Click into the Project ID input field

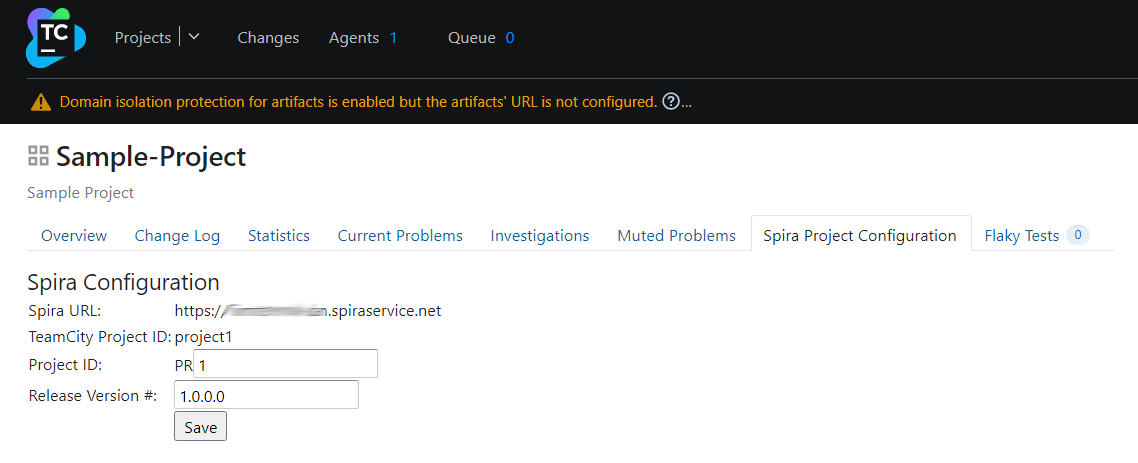point(285,364)
